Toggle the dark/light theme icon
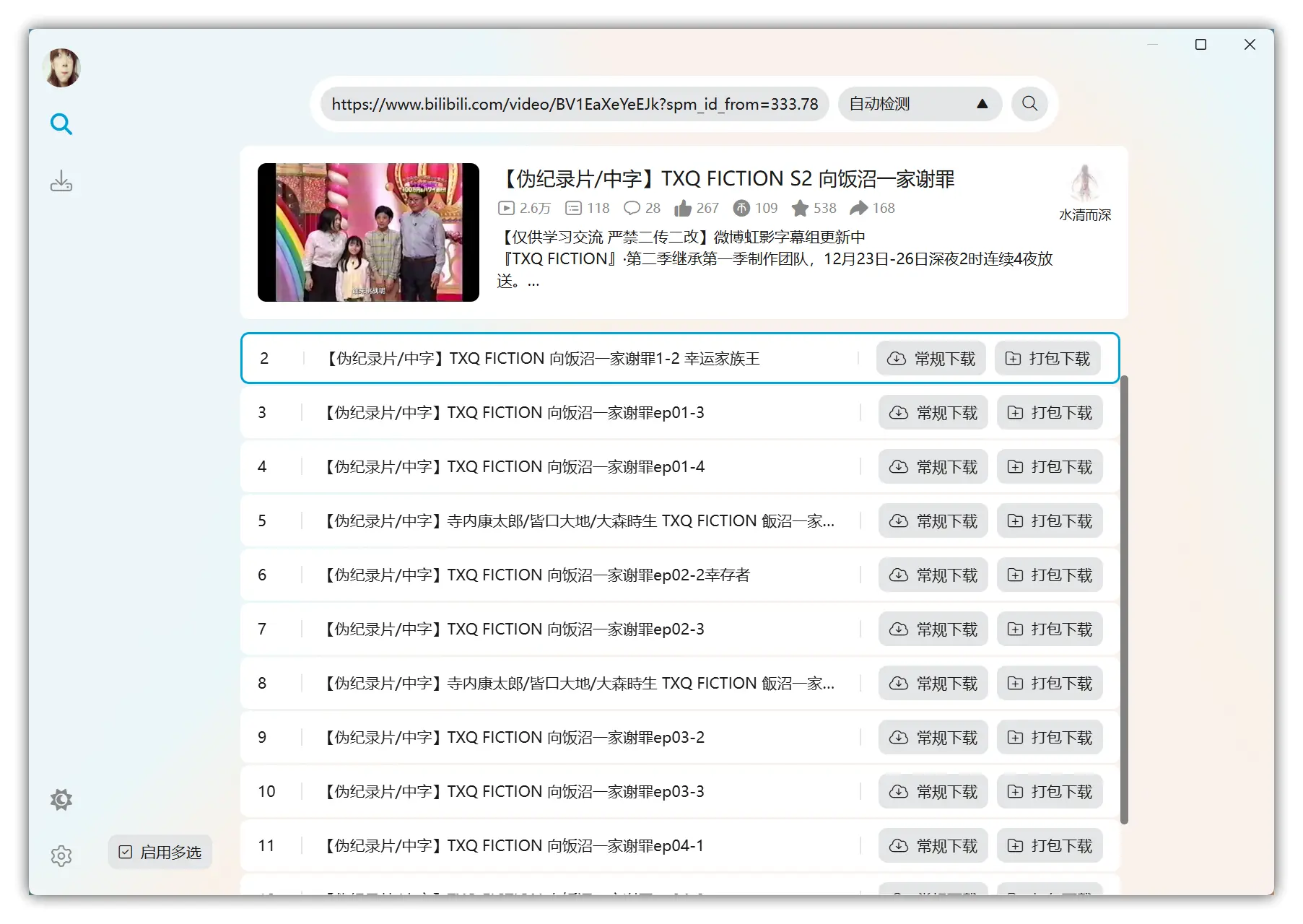The image size is (1303, 924). click(x=61, y=799)
